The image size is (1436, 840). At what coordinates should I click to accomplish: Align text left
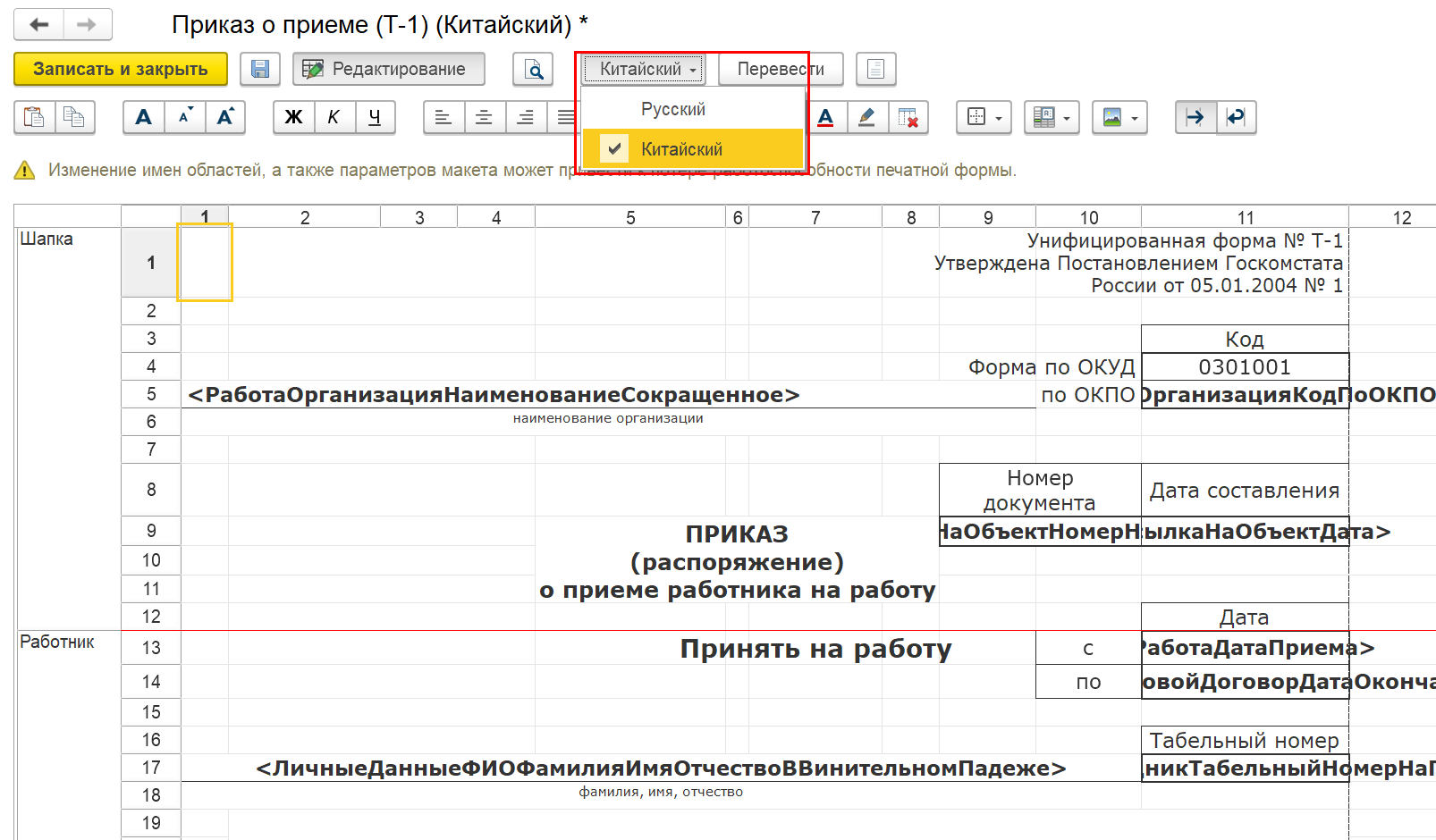[x=443, y=117]
